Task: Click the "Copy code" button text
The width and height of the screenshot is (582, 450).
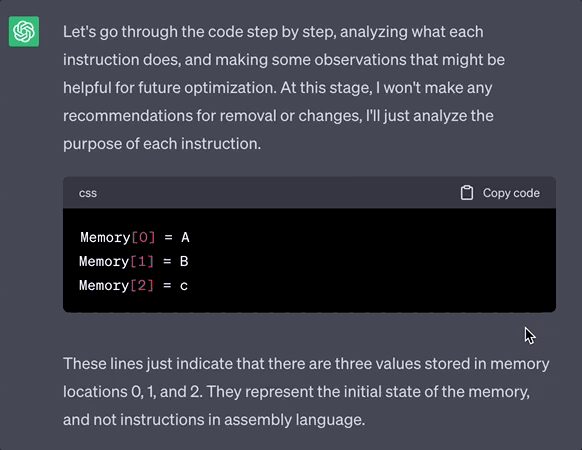Action: (511, 193)
